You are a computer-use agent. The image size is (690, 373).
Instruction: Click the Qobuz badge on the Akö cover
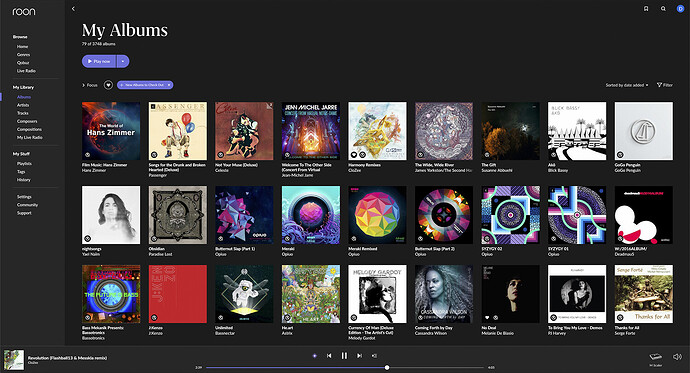pos(553,155)
